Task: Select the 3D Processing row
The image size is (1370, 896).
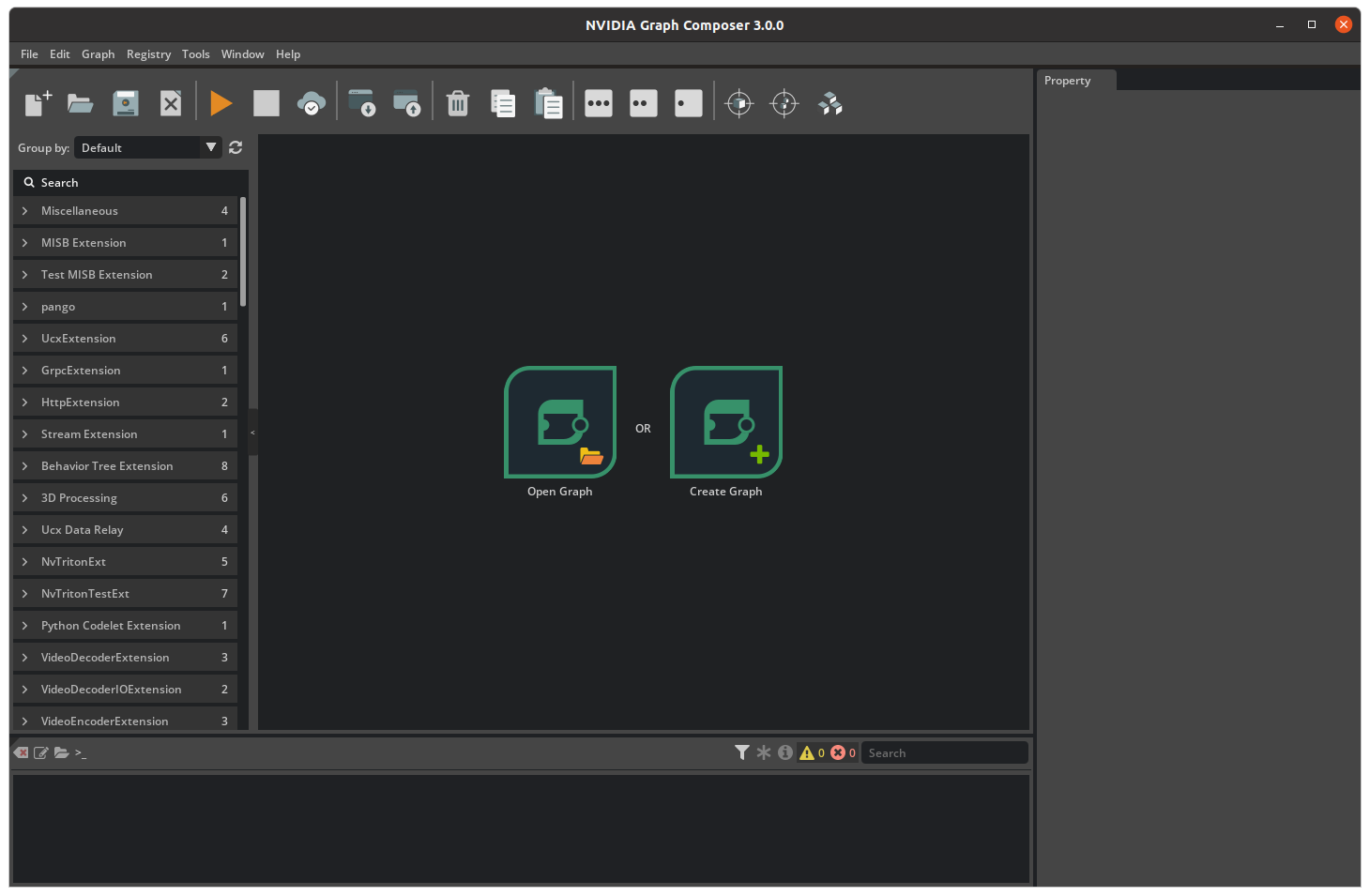Action: (x=126, y=498)
